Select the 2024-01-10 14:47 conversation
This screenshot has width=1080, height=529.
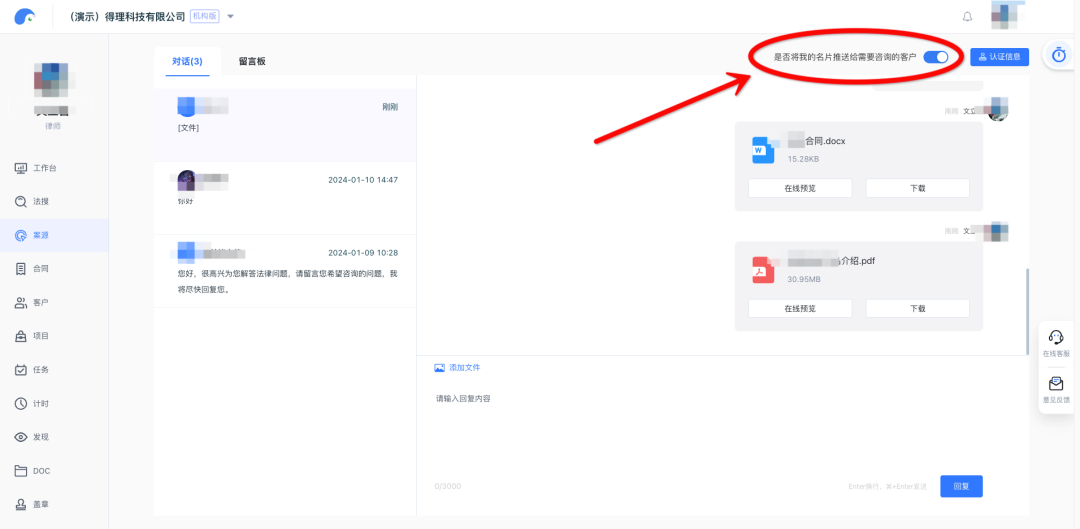click(x=285, y=198)
